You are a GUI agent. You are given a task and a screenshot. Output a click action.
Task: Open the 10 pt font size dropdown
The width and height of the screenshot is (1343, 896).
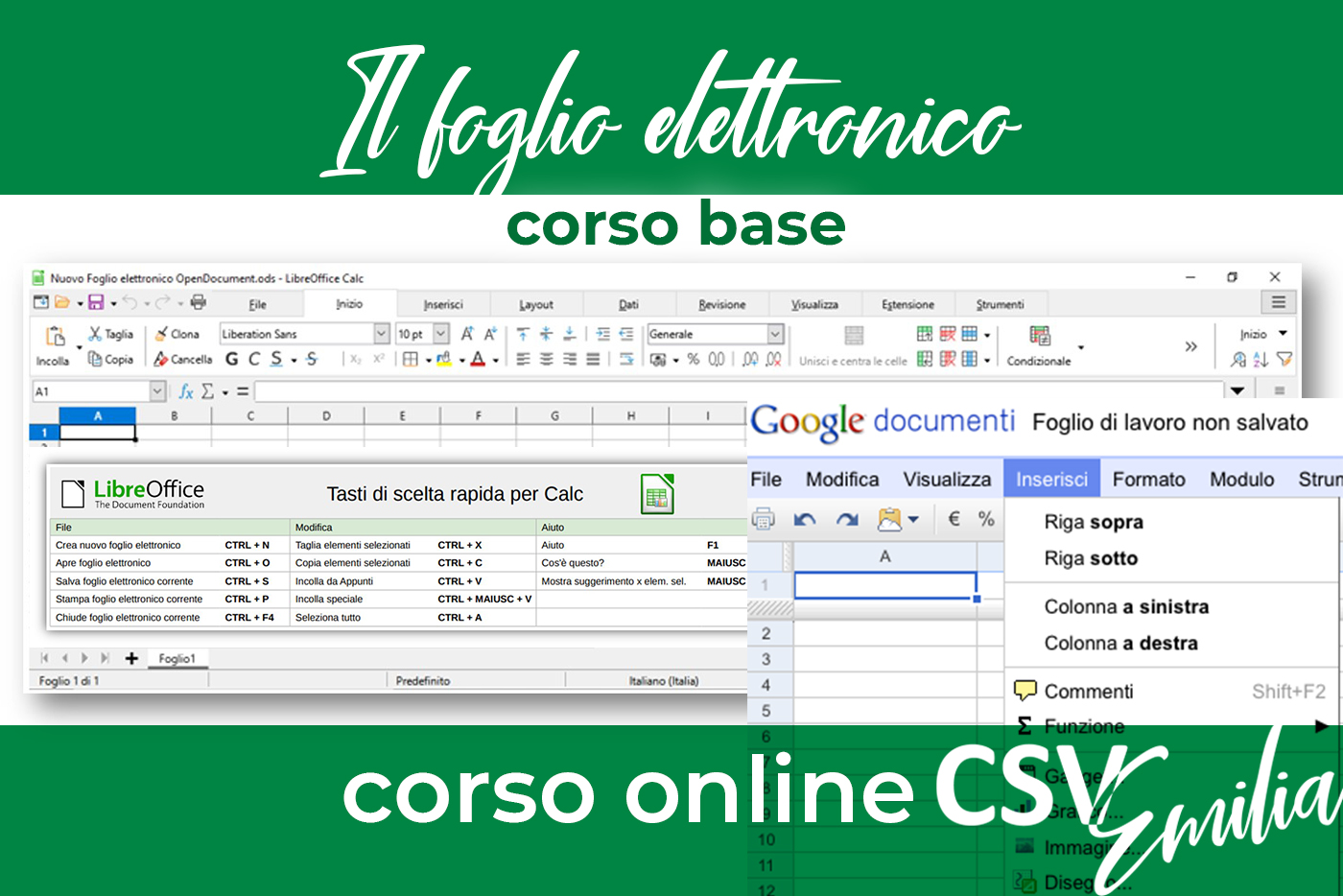point(440,334)
